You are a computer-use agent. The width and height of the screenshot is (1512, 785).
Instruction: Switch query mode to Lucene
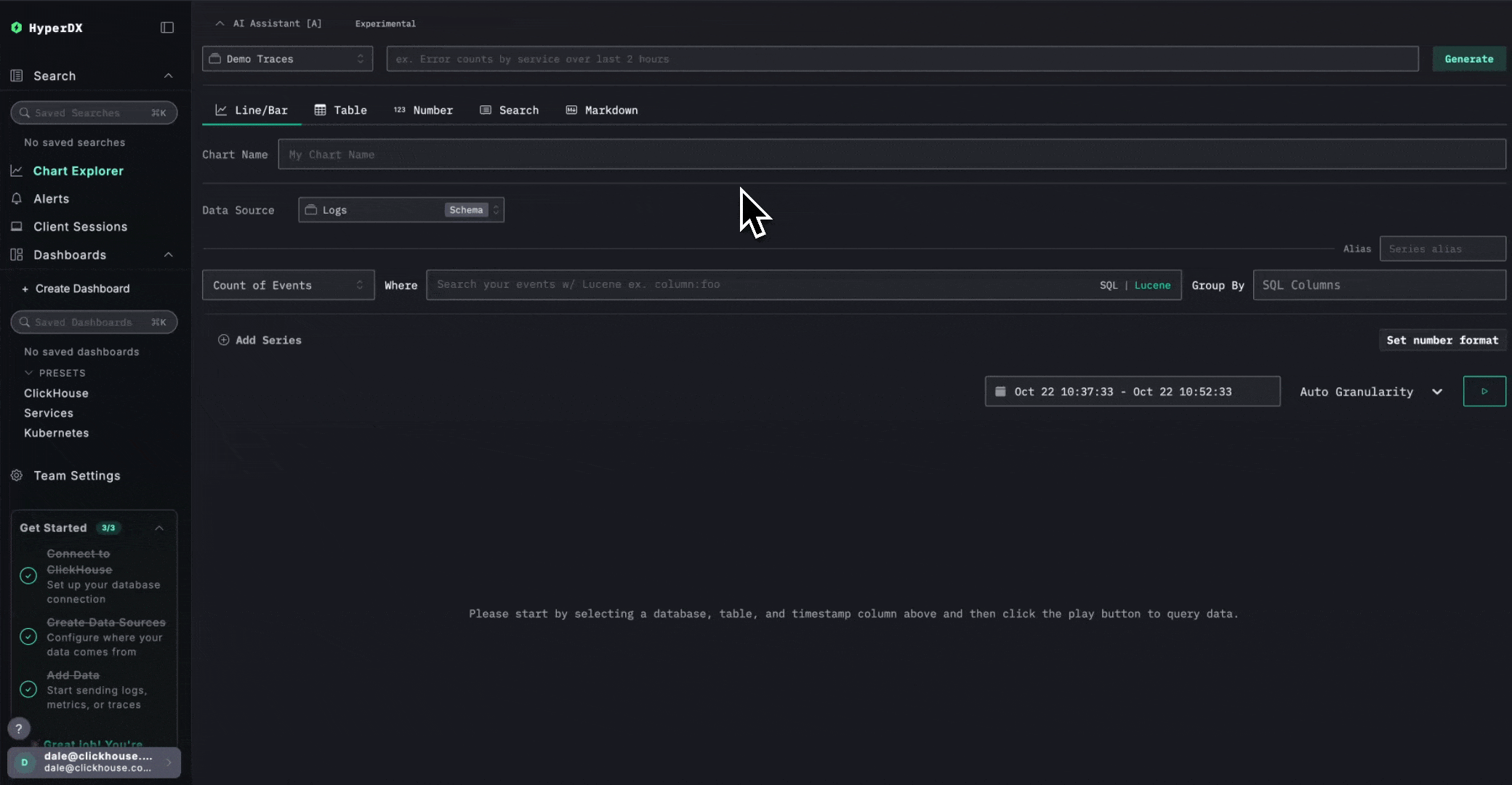1152,285
